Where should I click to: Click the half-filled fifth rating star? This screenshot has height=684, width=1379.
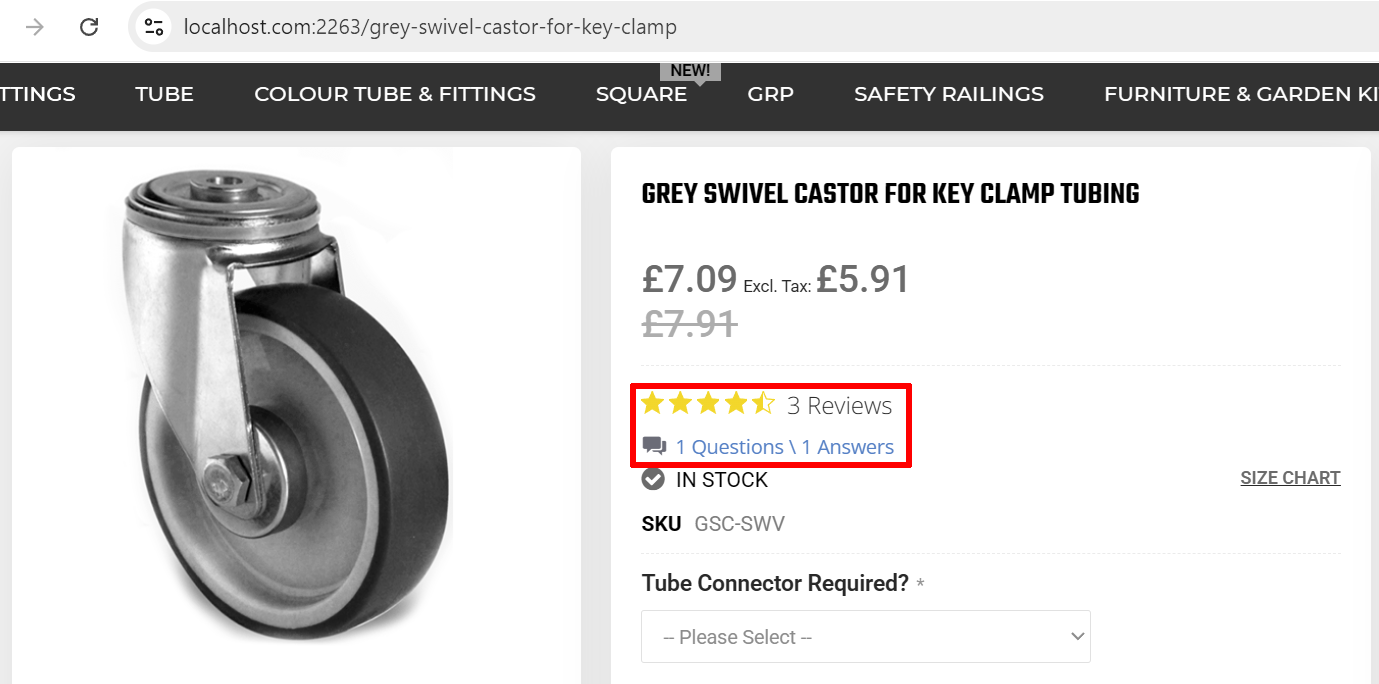click(764, 404)
